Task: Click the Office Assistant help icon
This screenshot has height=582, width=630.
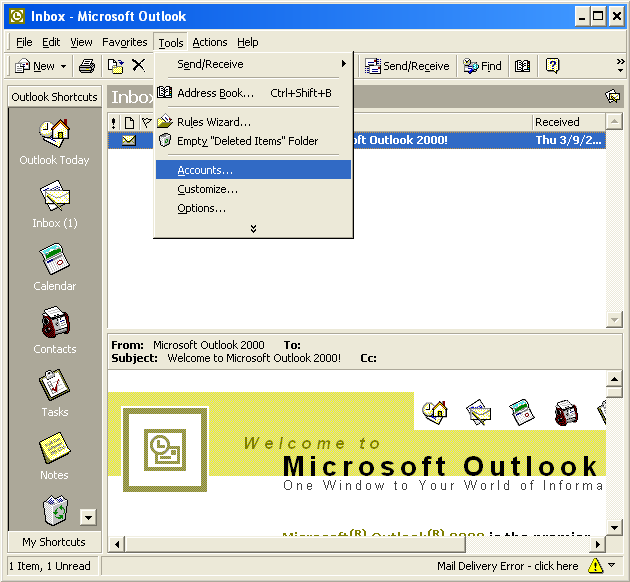Action: (552, 65)
